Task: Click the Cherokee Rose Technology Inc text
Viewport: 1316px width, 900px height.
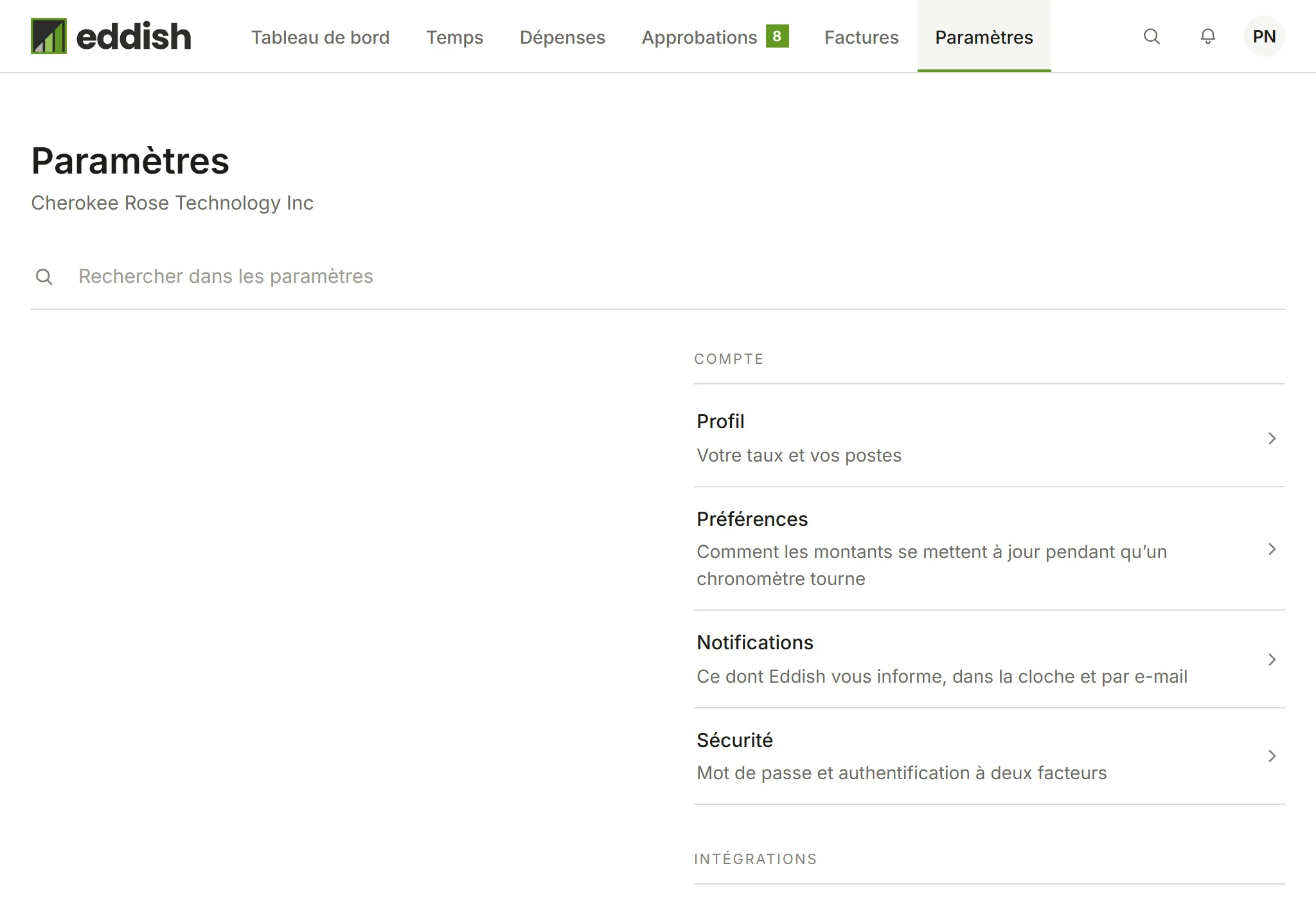Action: (172, 203)
